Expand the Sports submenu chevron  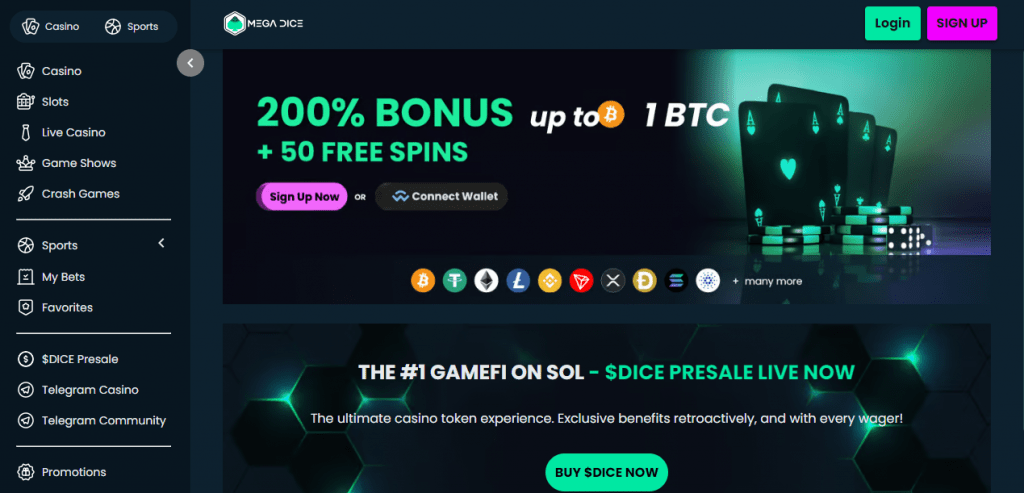click(x=161, y=244)
